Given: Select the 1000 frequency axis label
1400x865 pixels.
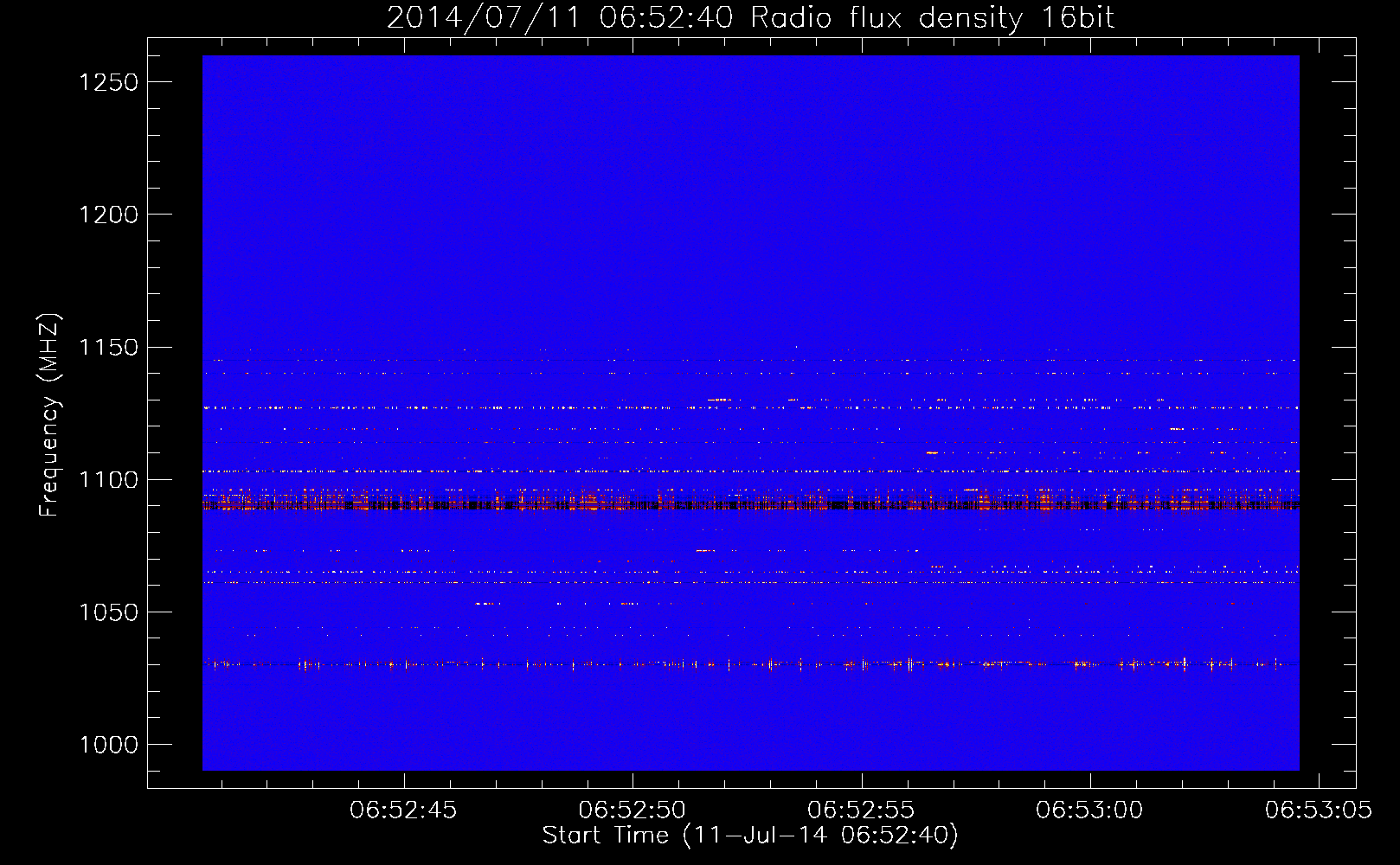Looking at the screenshot, I should pos(108,745).
